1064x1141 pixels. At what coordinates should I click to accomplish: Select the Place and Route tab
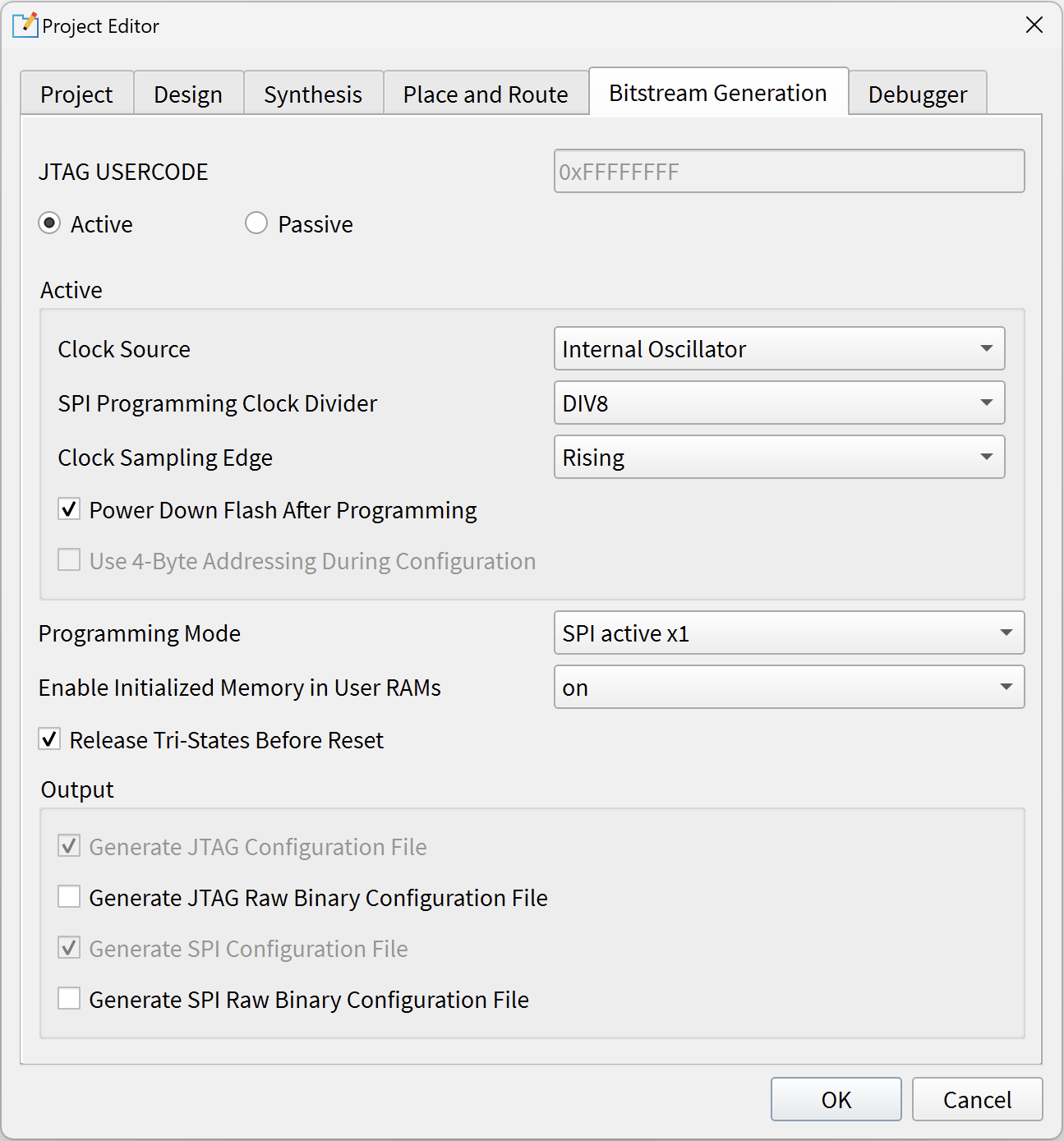pyautogui.click(x=486, y=94)
